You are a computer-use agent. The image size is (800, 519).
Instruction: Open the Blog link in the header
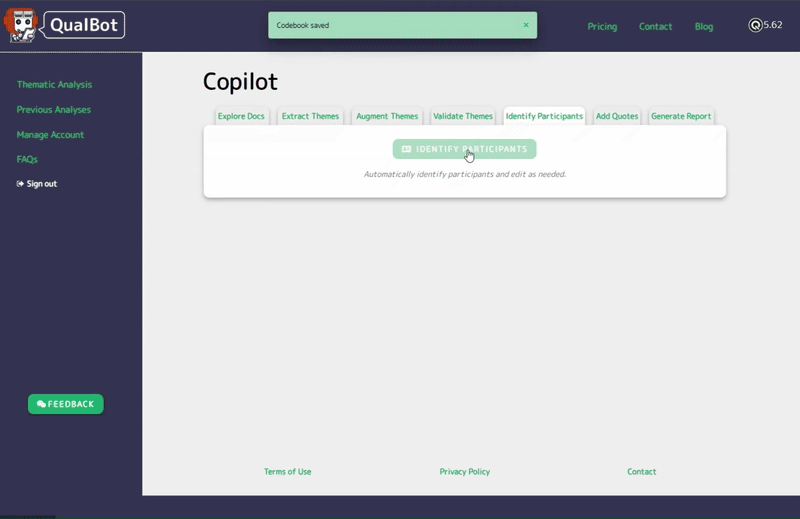pyautogui.click(x=704, y=27)
